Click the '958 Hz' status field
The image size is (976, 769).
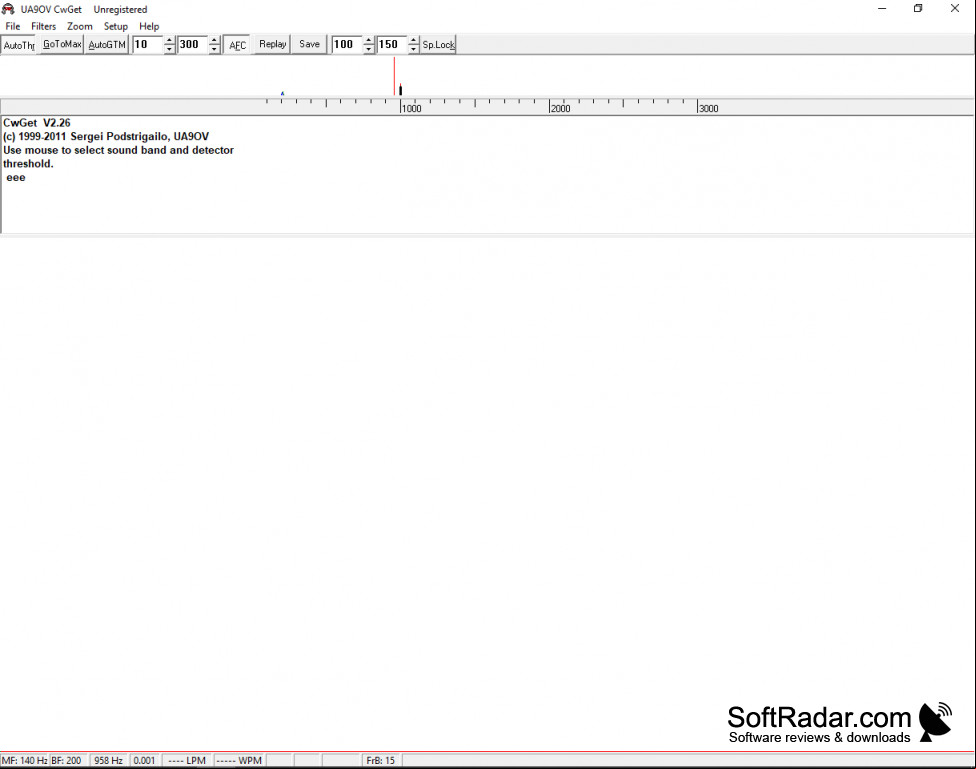[x=108, y=760]
